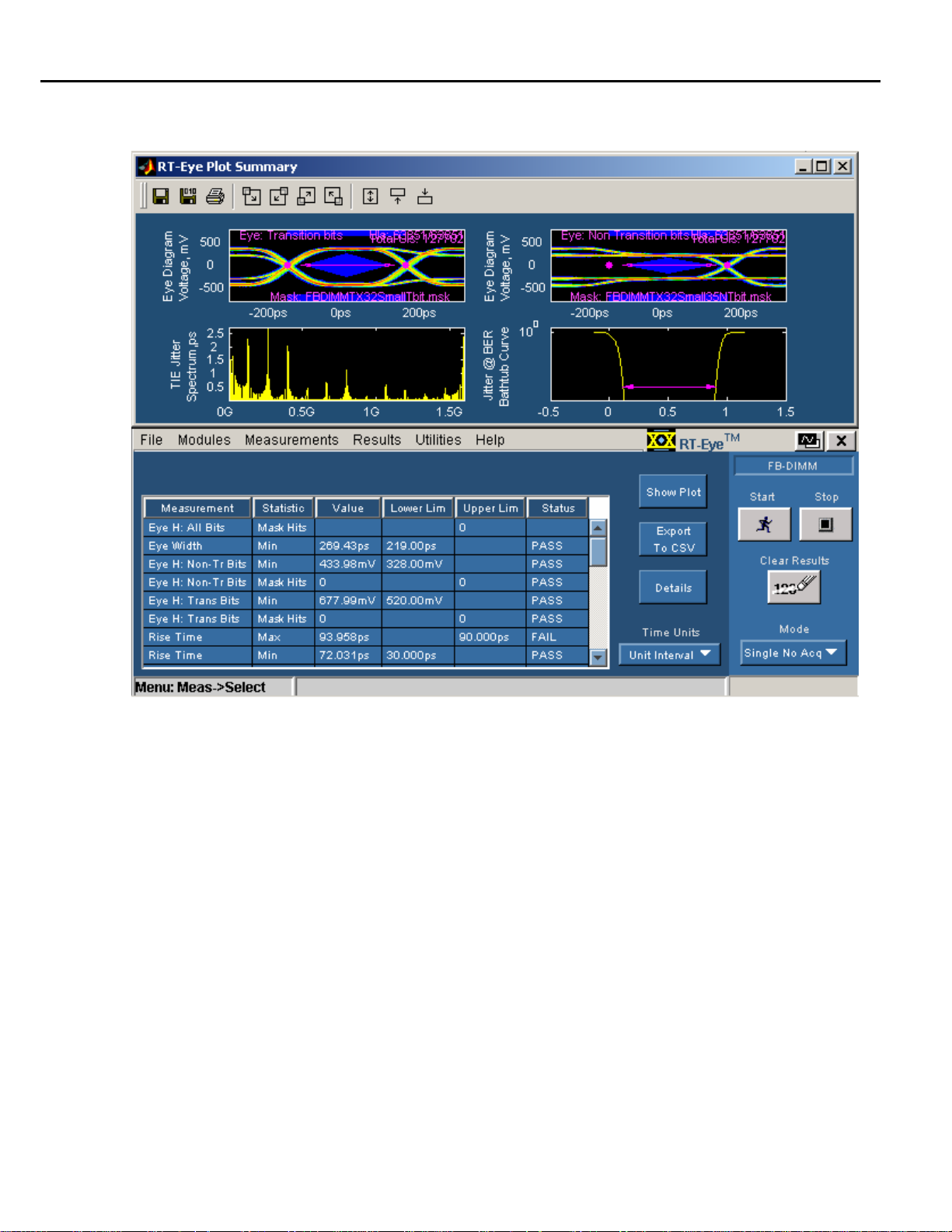This screenshot has height=1232, width=952.
Task: Click the Status column header
Action: coord(558,508)
